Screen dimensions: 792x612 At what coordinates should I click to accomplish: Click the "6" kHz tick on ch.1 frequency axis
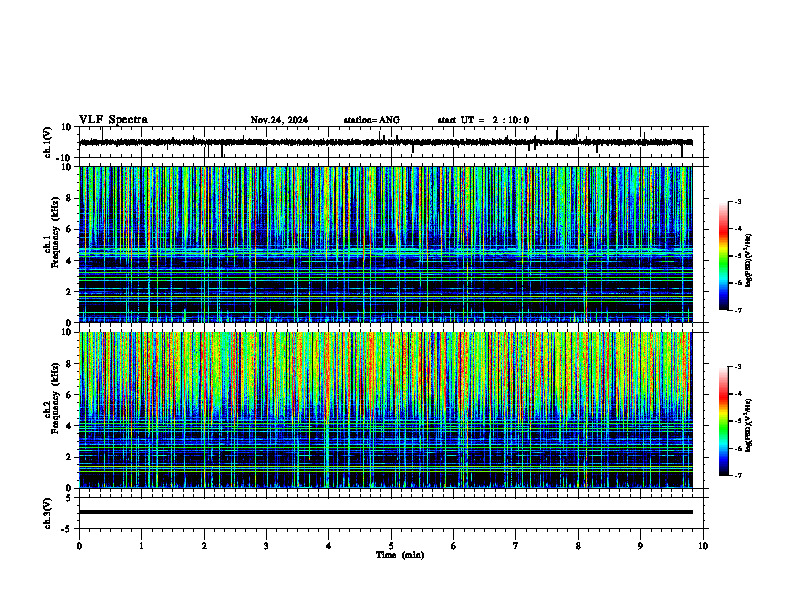pos(70,230)
